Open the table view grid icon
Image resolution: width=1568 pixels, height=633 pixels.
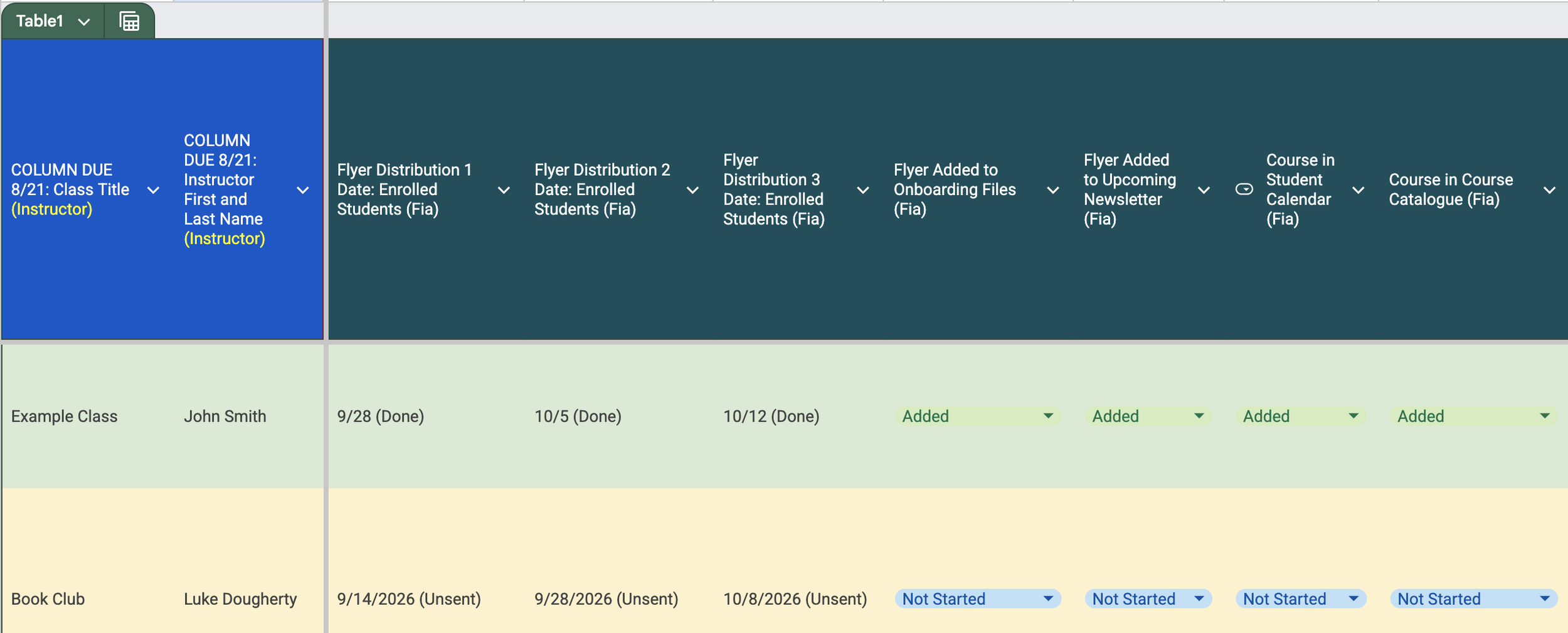point(129,21)
